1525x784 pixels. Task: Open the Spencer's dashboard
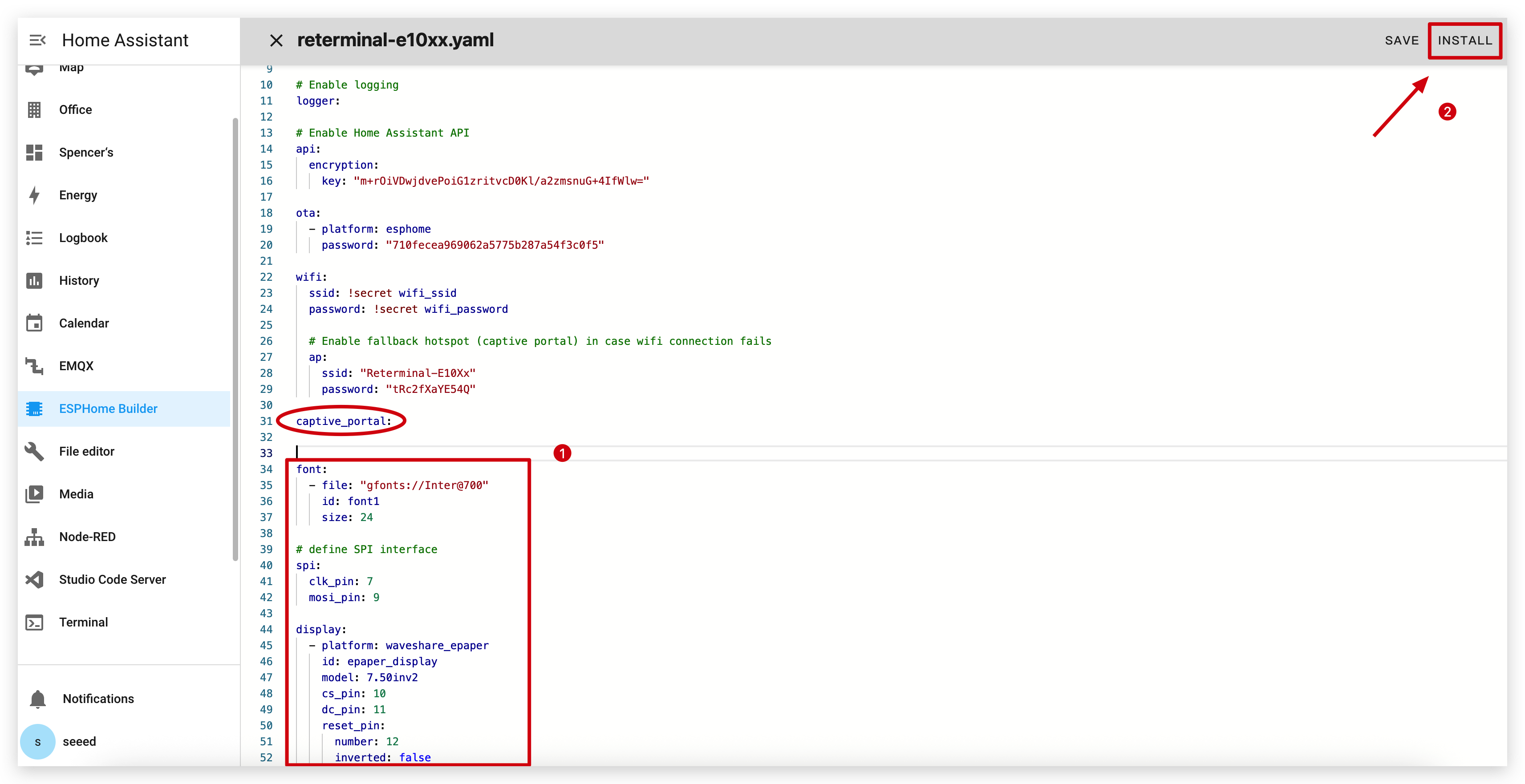point(124,153)
